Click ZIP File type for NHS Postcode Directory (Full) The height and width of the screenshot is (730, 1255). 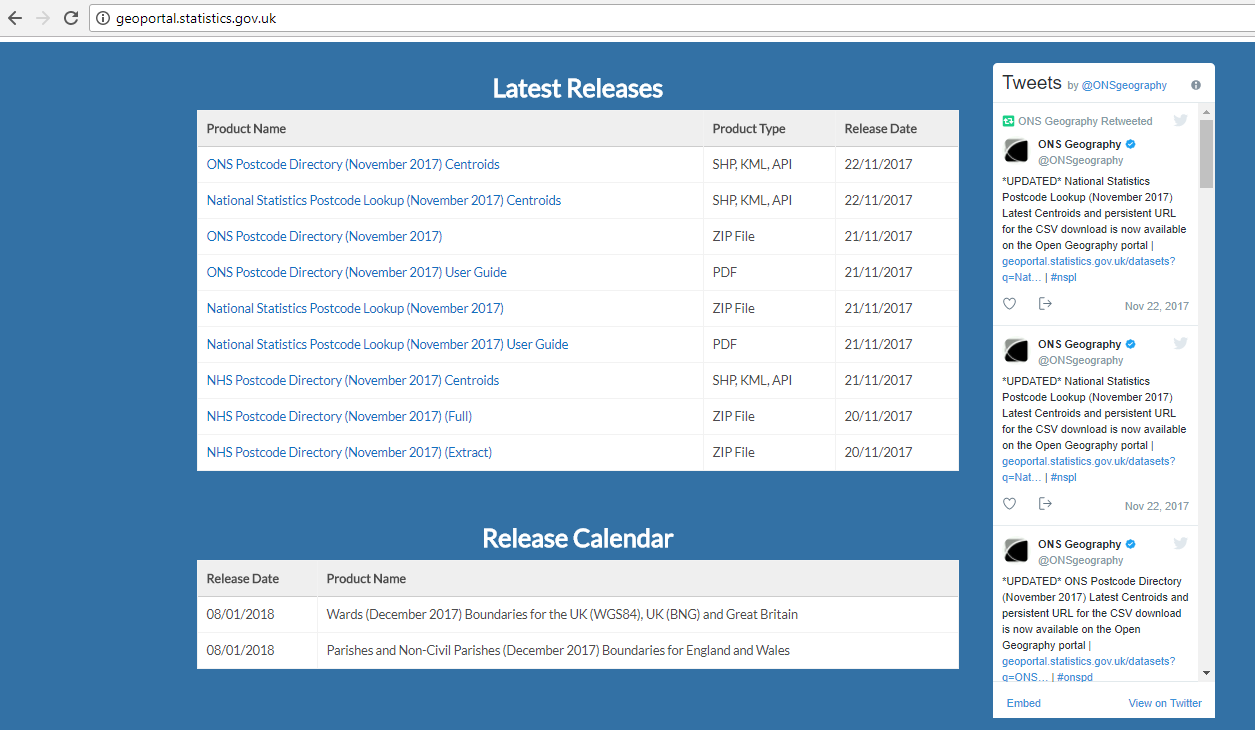[x=734, y=416]
